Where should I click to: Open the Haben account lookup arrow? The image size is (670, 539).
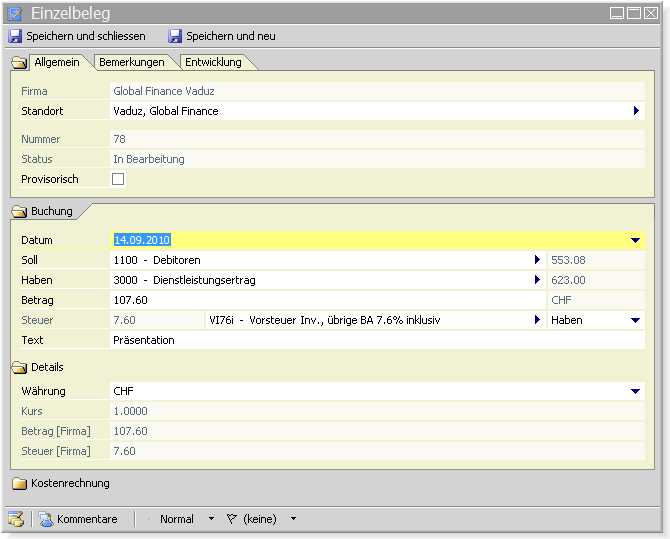point(537,280)
